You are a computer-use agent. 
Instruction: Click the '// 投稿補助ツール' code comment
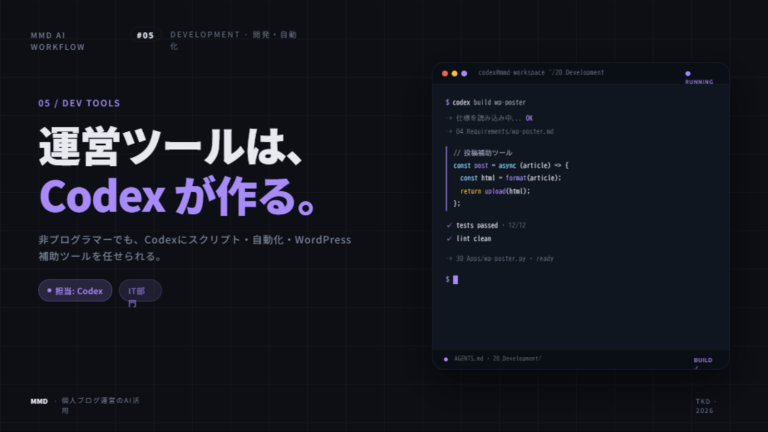[483, 153]
